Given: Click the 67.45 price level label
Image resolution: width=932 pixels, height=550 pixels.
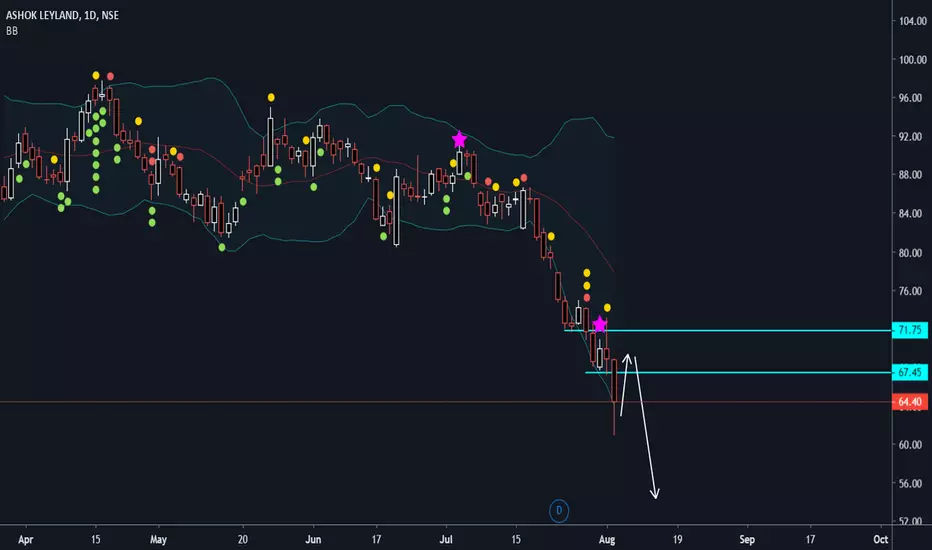Looking at the screenshot, I should click(x=909, y=372).
